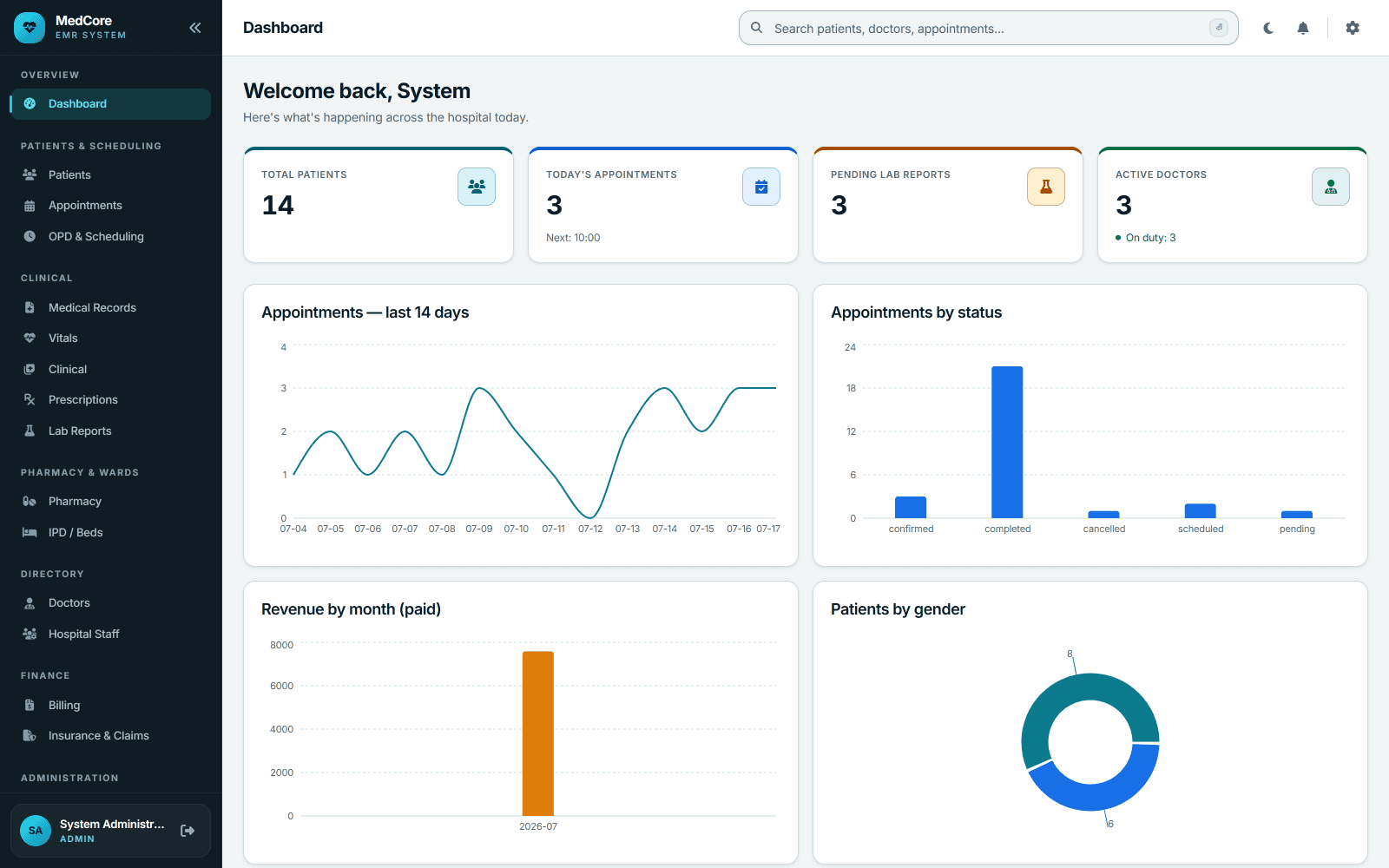Click the Patients group icon in the sidebar
Viewport: 1389px width, 868px height.
pyautogui.click(x=30, y=174)
